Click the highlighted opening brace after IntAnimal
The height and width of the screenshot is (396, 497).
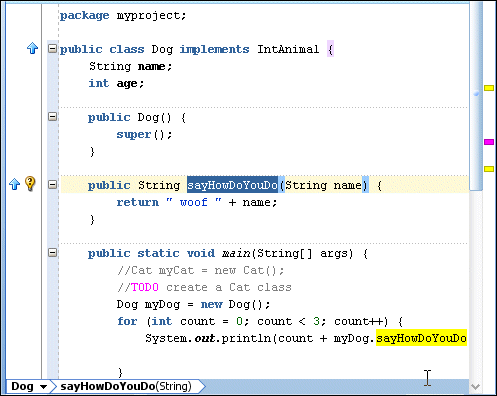(330, 49)
